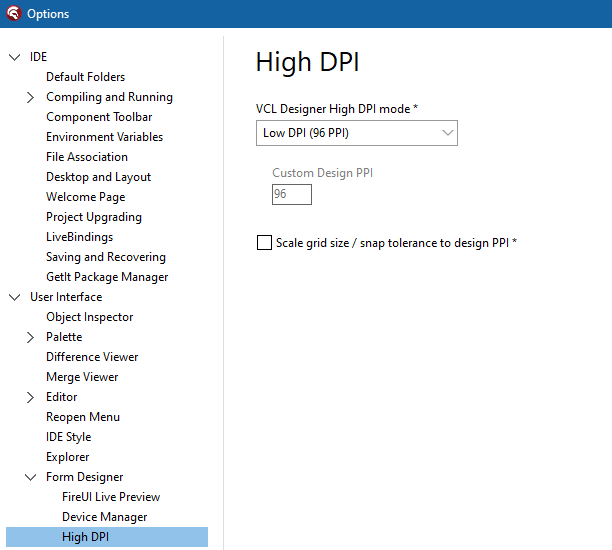Select the User Interface category label
The image size is (612, 550).
[x=66, y=297]
